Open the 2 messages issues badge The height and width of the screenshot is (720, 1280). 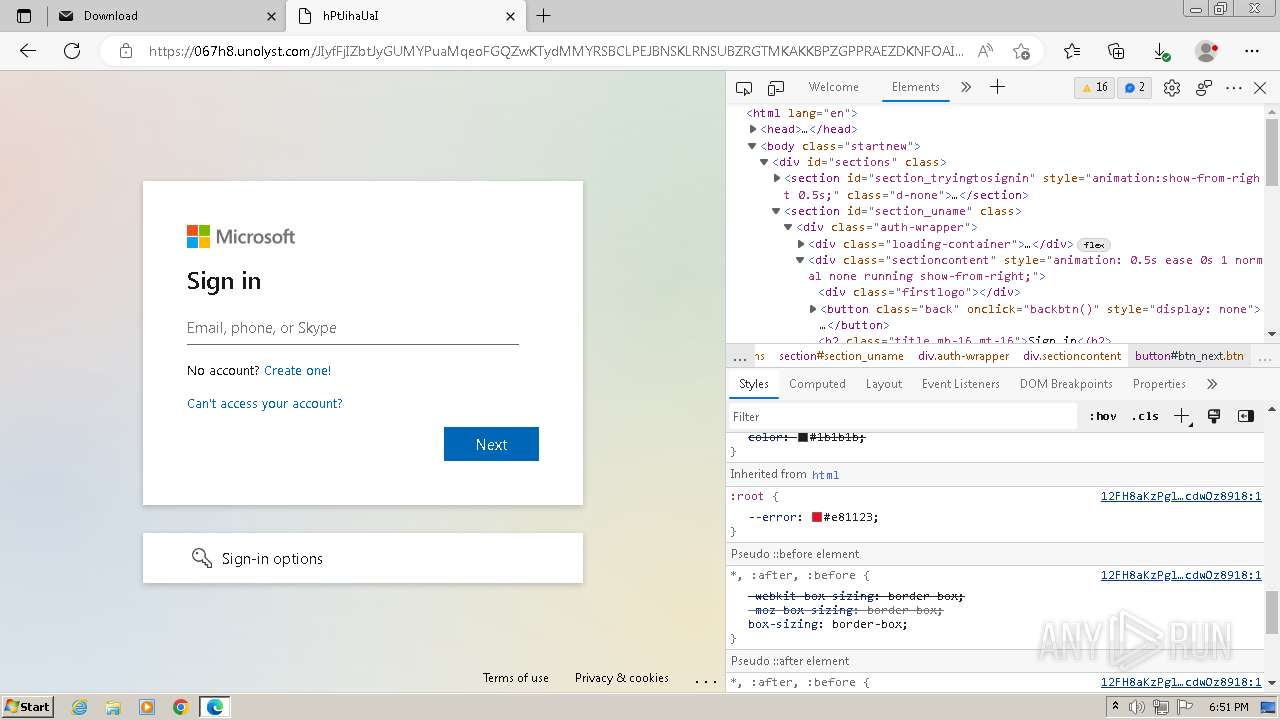(x=1134, y=87)
